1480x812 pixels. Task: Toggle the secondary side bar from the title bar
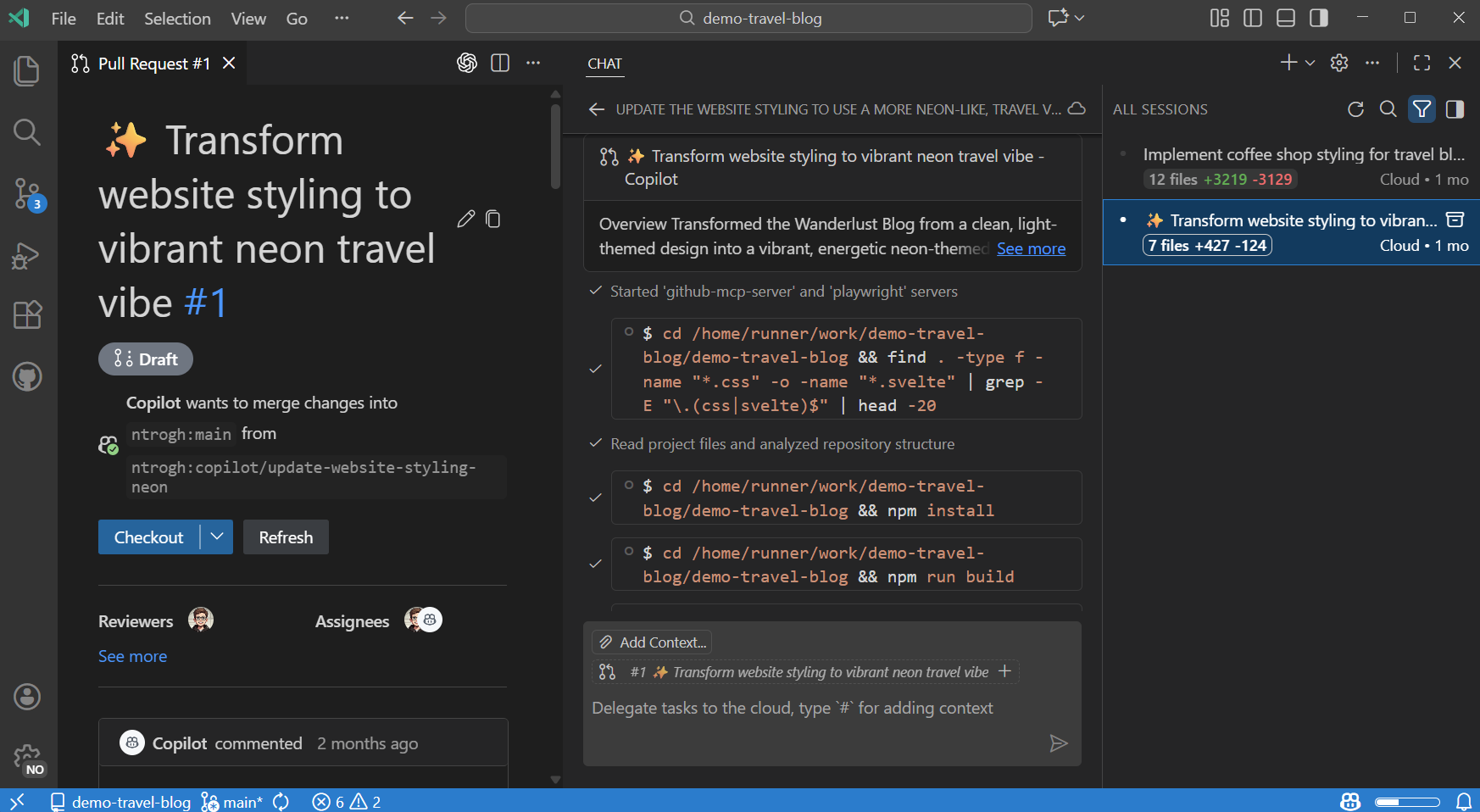1318,17
